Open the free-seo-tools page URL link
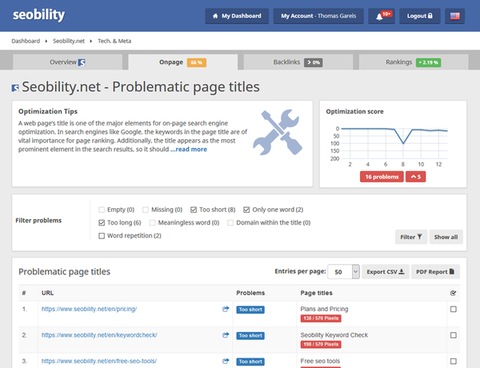The height and width of the screenshot is (368, 480). click(99, 361)
